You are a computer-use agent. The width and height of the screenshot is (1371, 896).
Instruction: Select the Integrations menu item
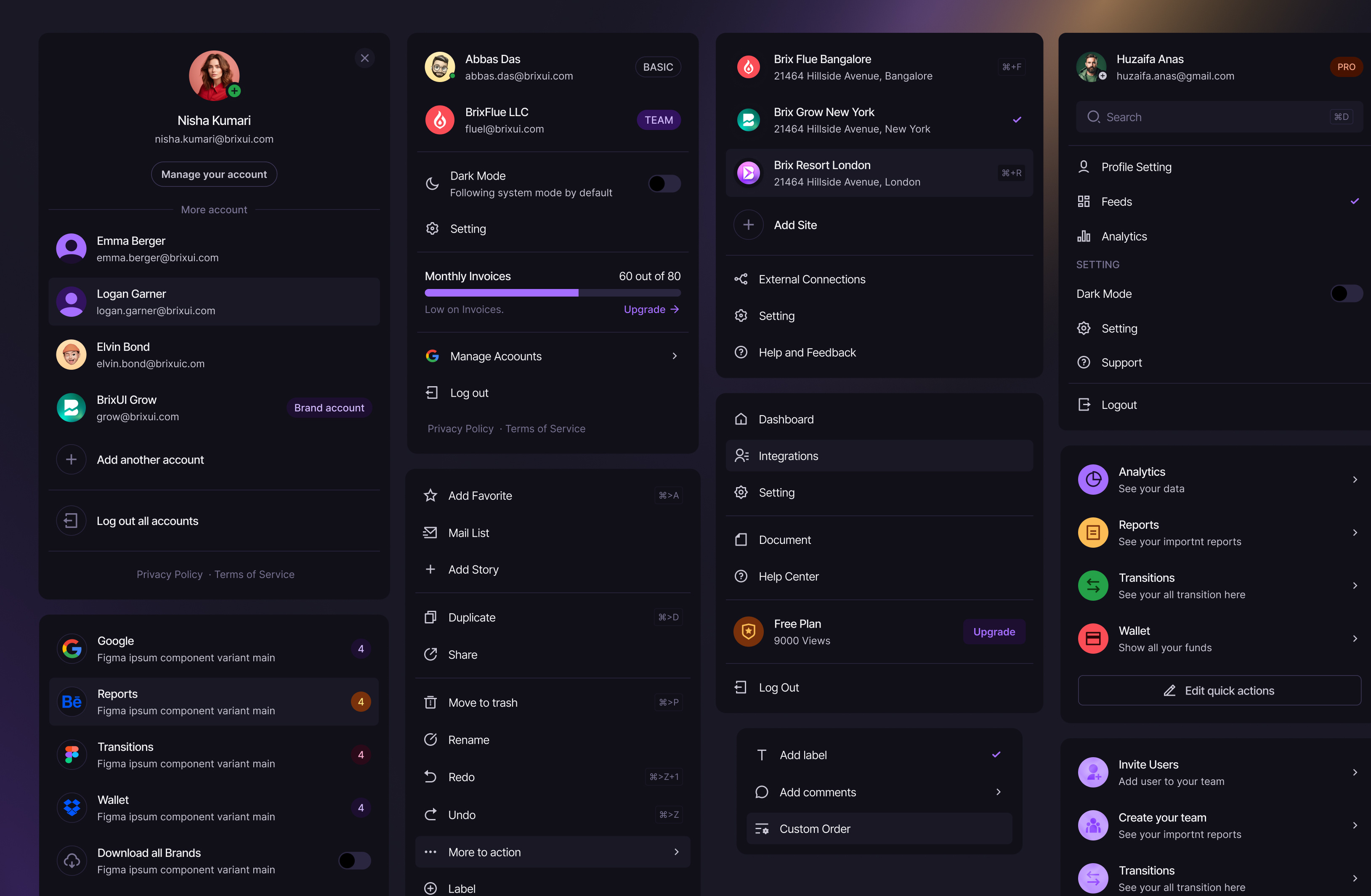pos(788,456)
